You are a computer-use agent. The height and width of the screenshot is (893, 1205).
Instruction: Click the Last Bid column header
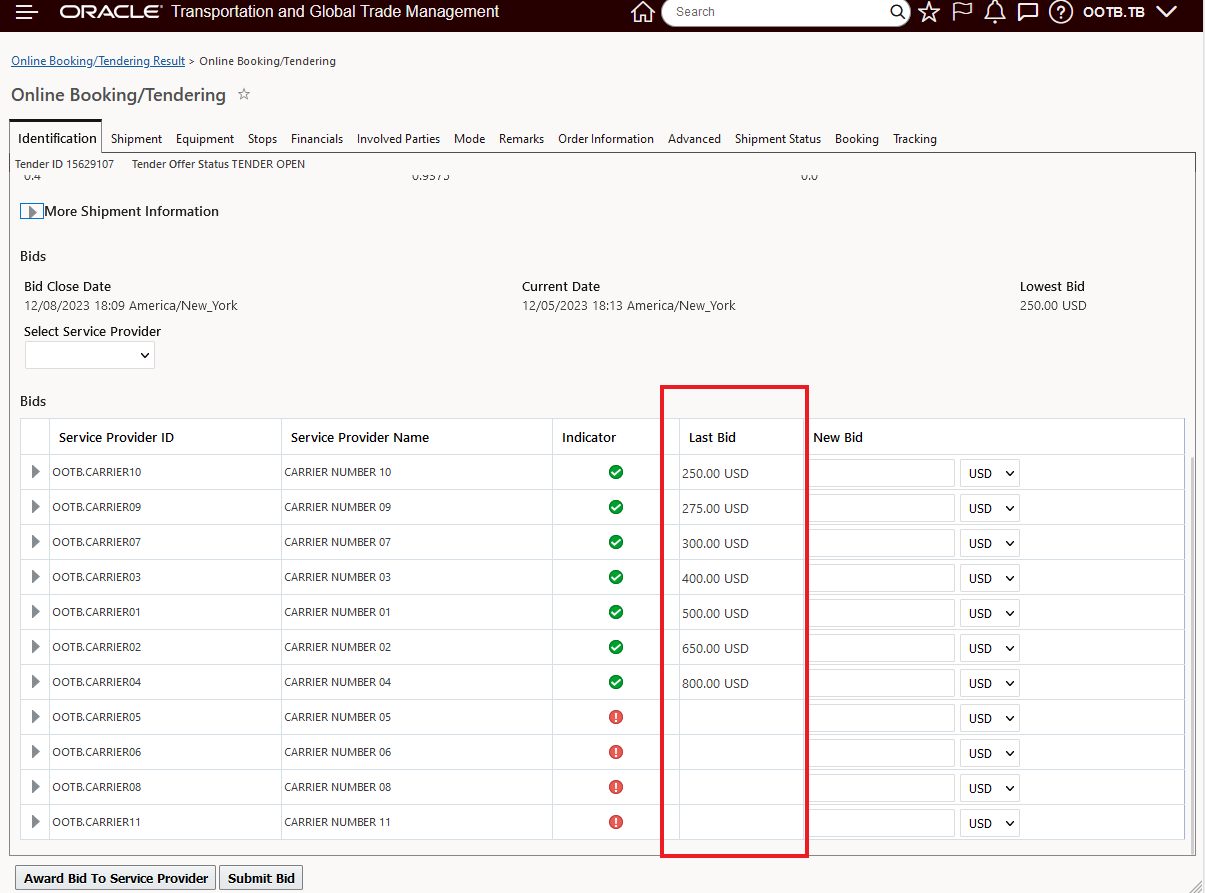[x=712, y=437]
